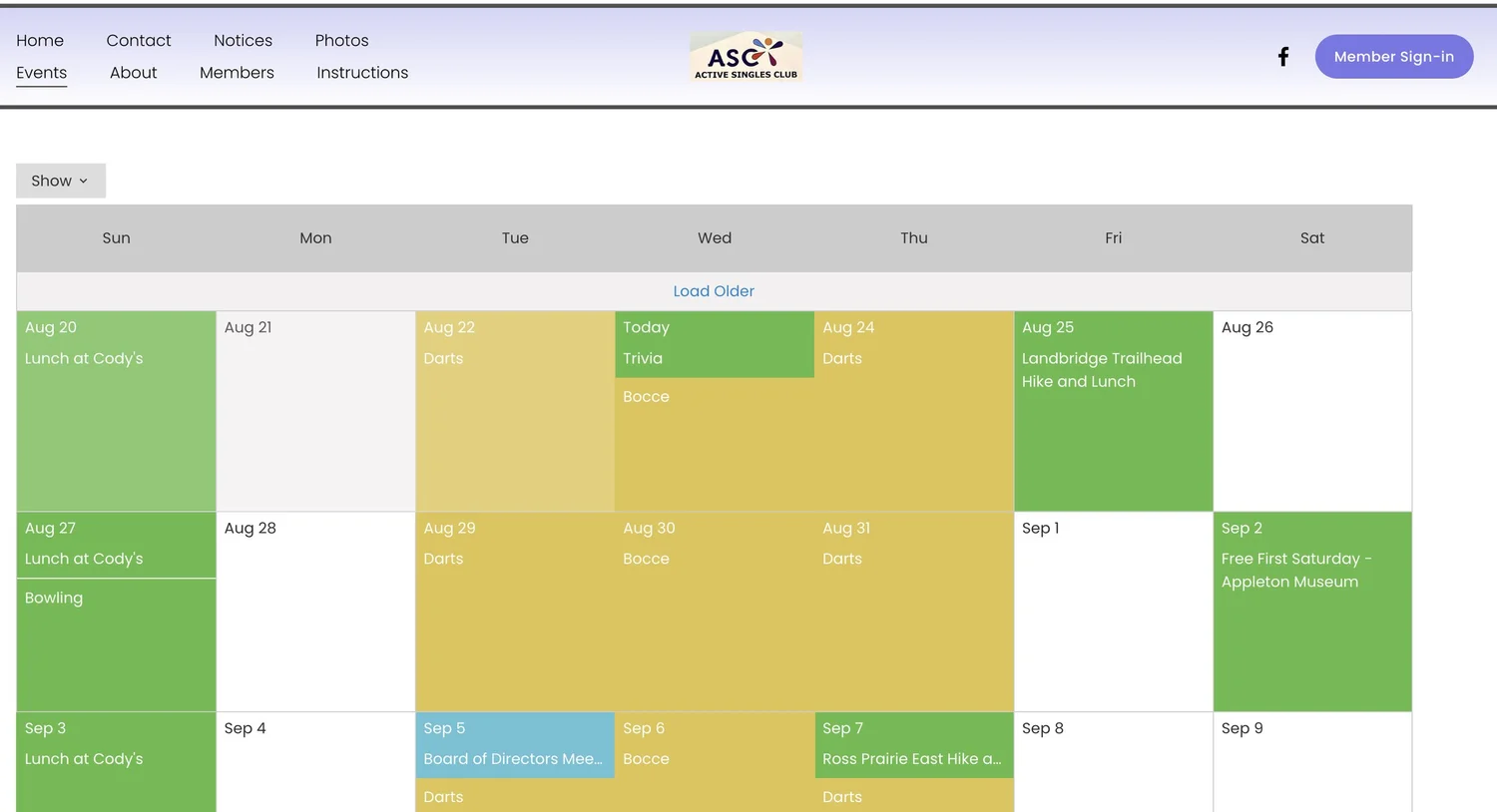Open the Contact page
Image resolution: width=1497 pixels, height=812 pixels.
coord(139,40)
